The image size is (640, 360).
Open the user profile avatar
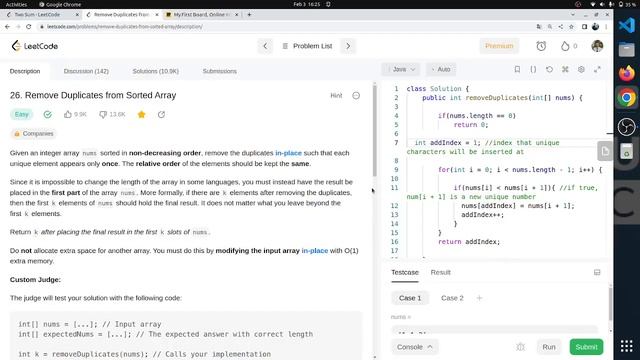coord(597,46)
